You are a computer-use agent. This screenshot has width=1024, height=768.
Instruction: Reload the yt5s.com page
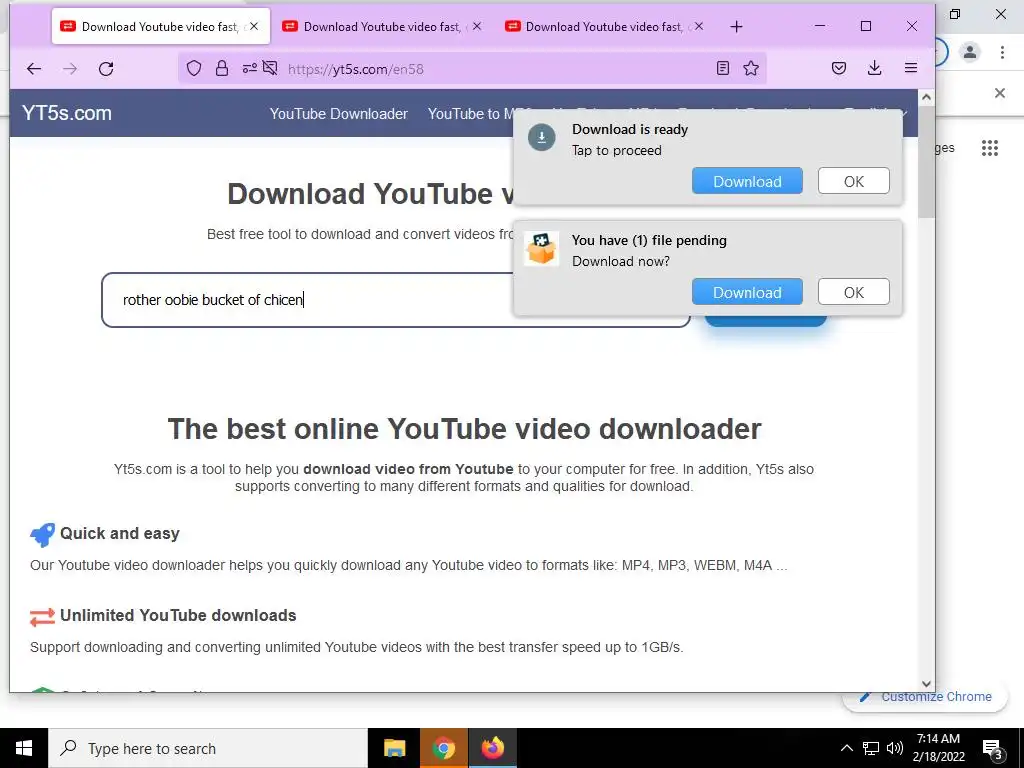tap(106, 69)
